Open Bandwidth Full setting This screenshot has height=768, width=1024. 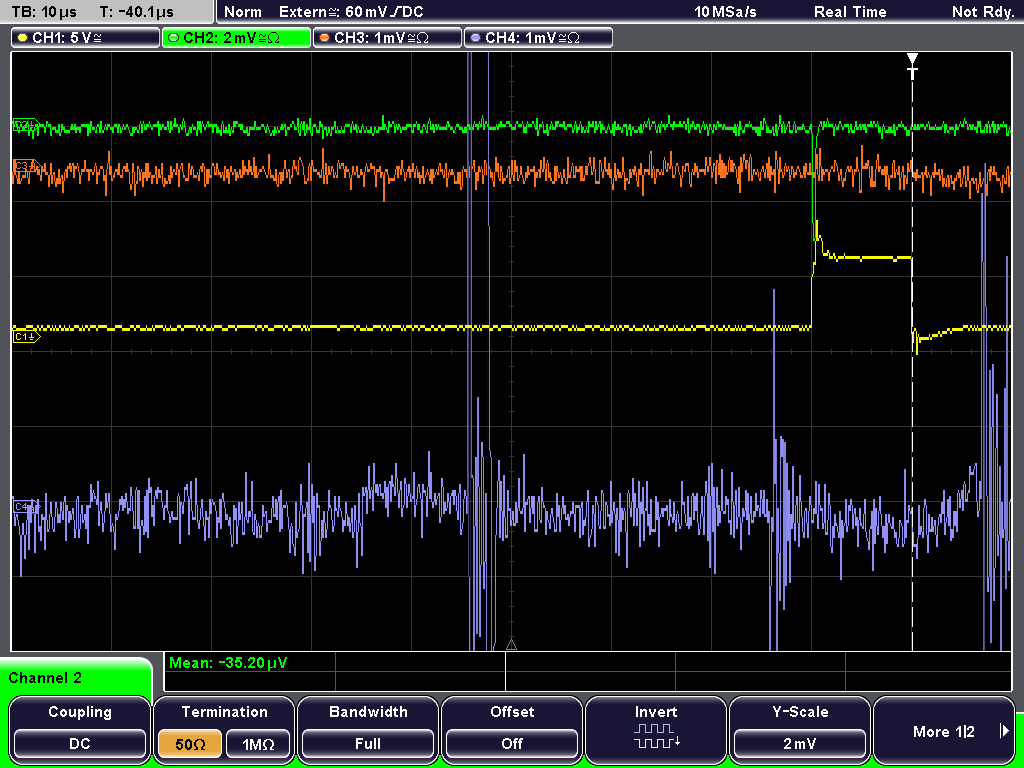coord(368,729)
